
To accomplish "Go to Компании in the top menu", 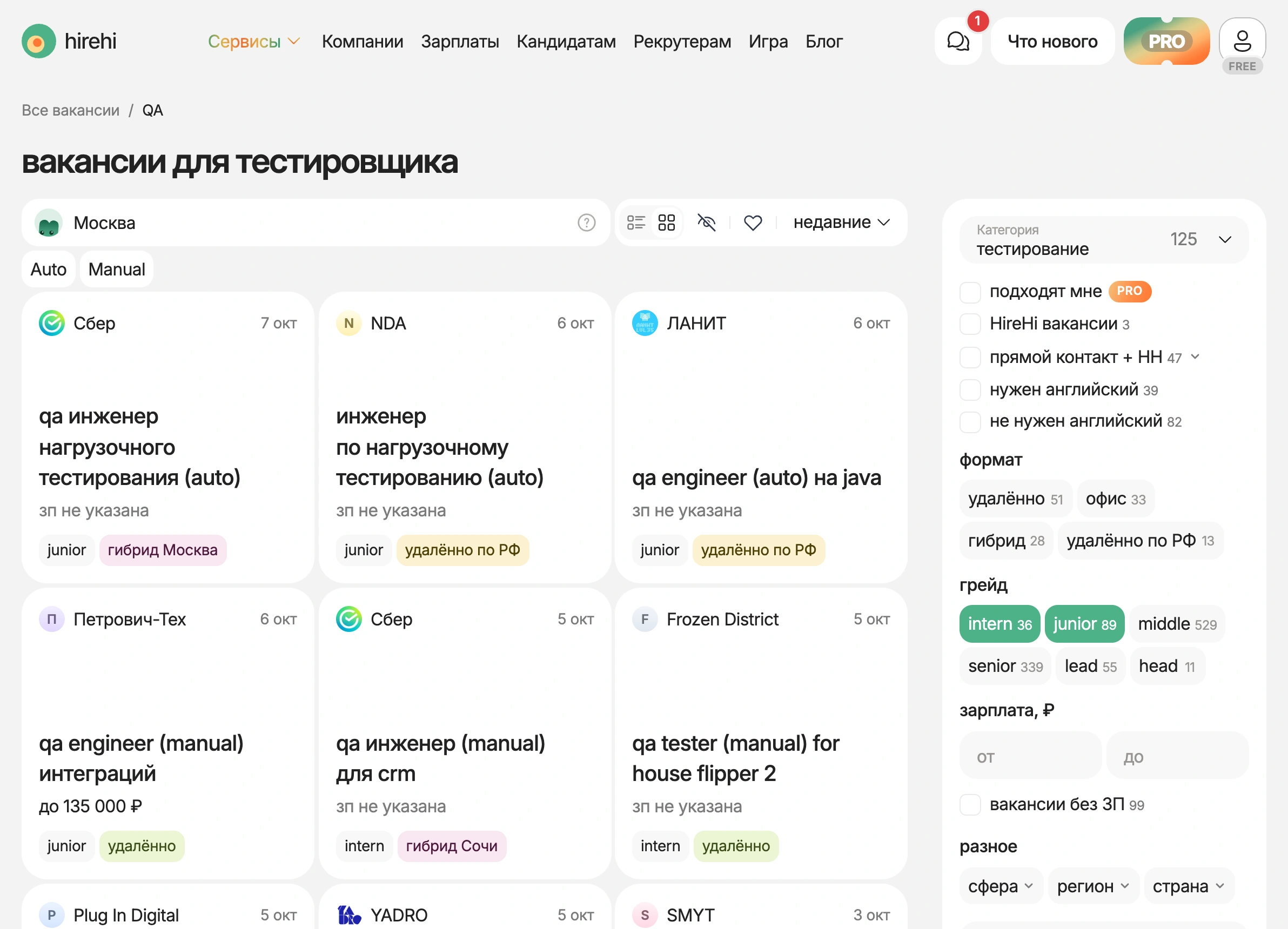I will click(x=363, y=41).
